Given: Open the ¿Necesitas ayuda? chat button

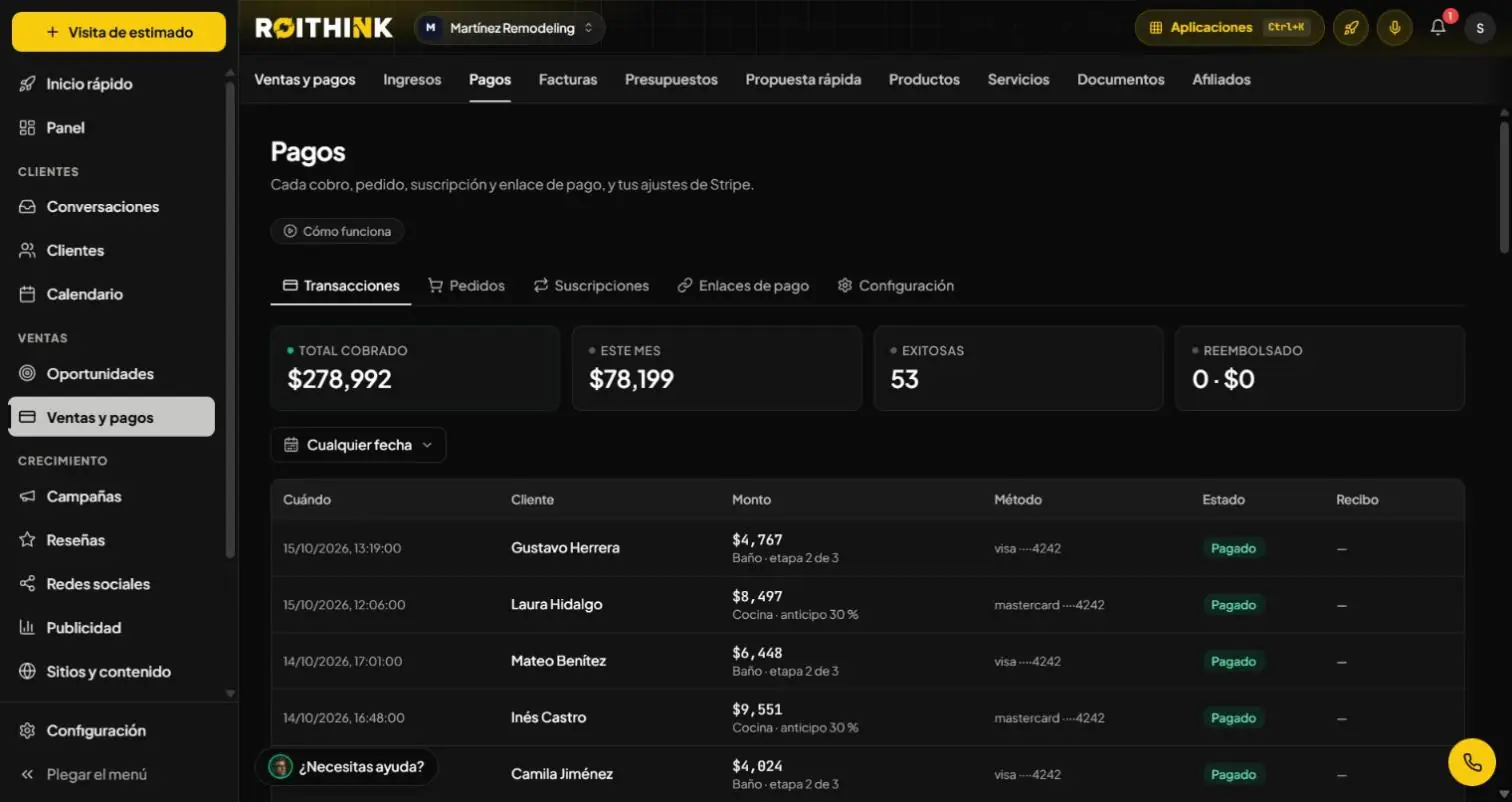Looking at the screenshot, I should pyautogui.click(x=346, y=767).
